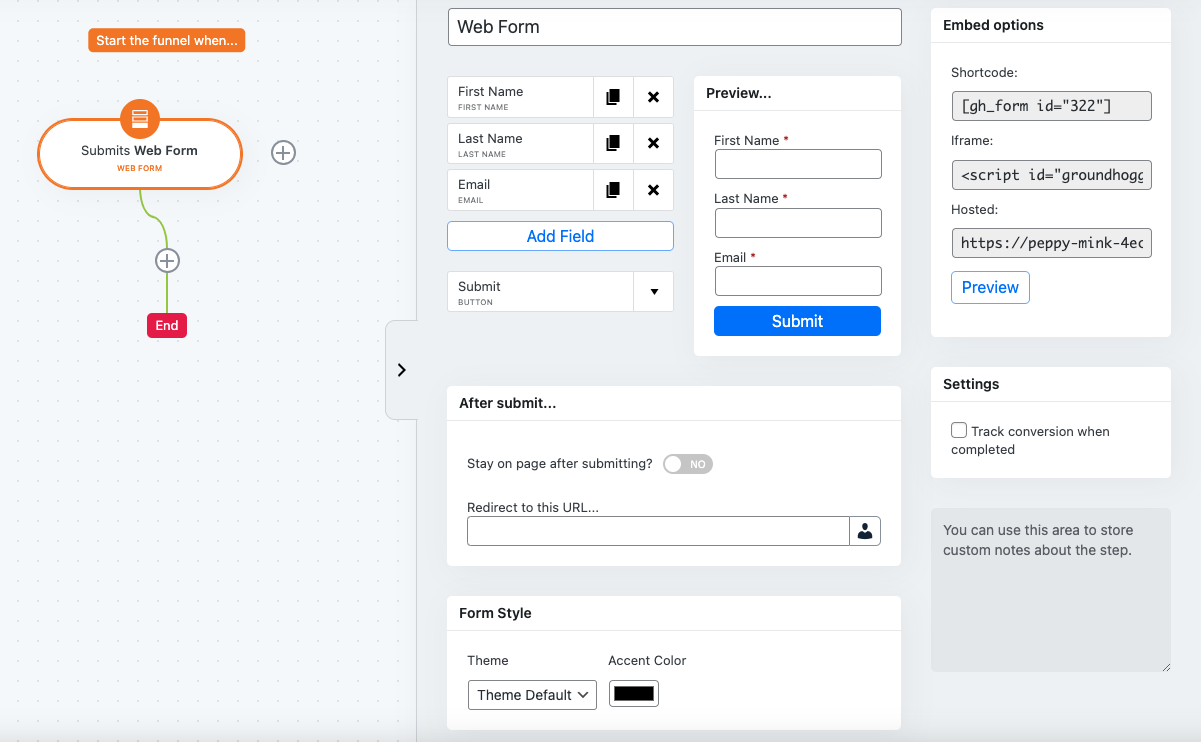Click the Embed options header

(x=1051, y=25)
